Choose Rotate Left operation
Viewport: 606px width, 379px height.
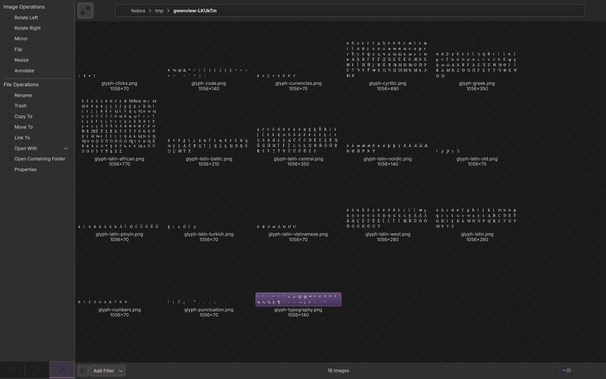pyautogui.click(x=26, y=18)
